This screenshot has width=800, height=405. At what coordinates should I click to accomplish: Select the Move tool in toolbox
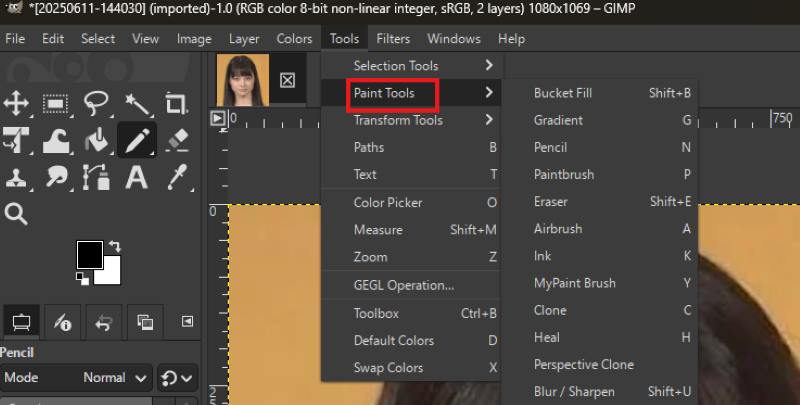[16, 104]
